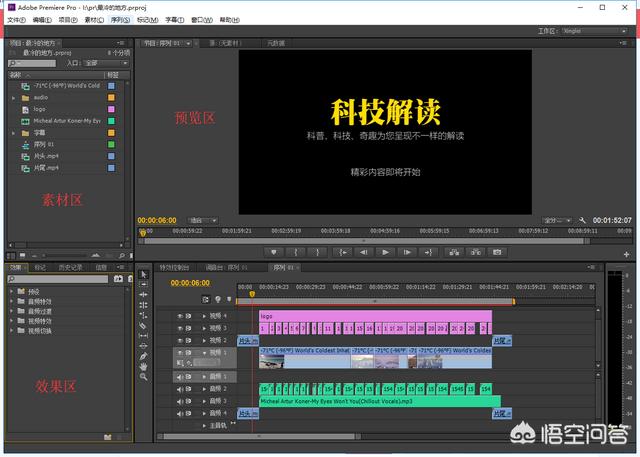
Task: Open playback resolution dropdown
Action: click(x=557, y=220)
